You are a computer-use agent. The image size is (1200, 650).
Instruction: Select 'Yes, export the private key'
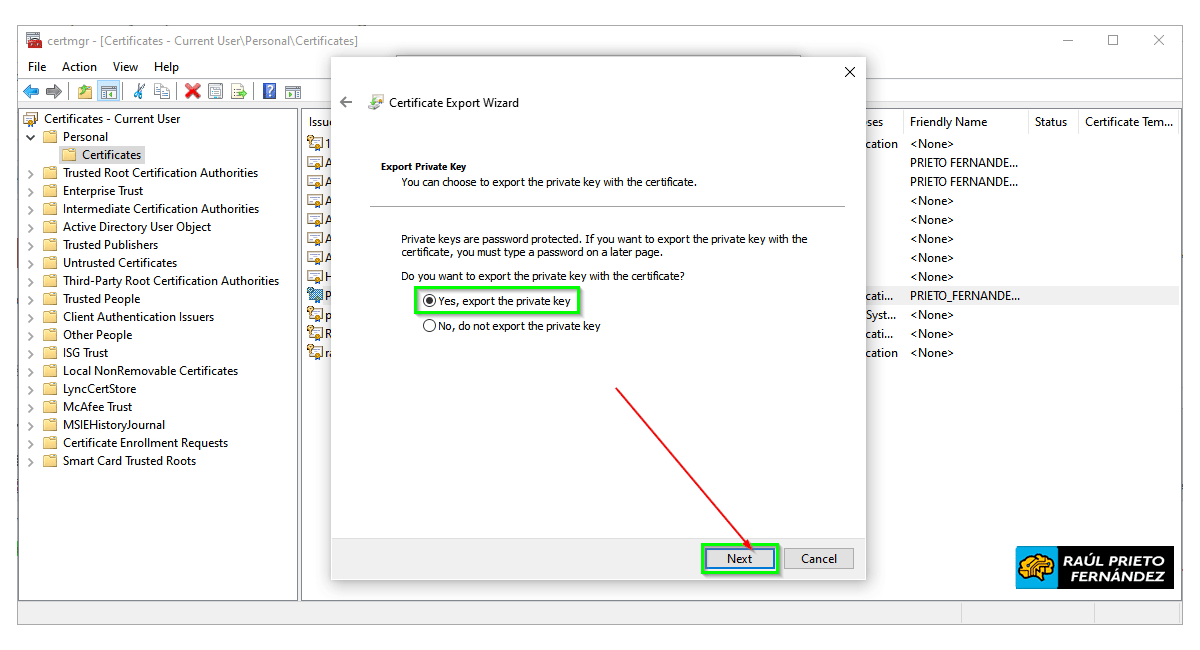click(430, 301)
